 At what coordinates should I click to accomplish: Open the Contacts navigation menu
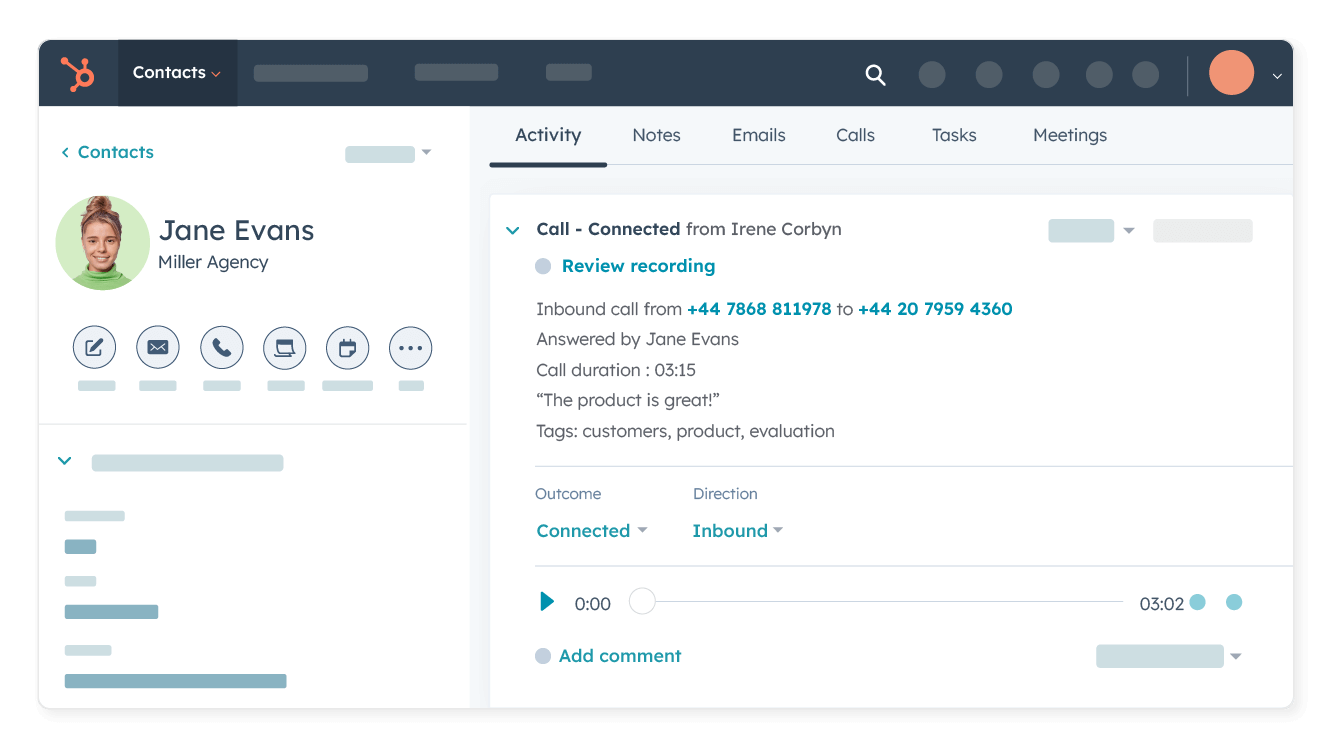tap(177, 73)
